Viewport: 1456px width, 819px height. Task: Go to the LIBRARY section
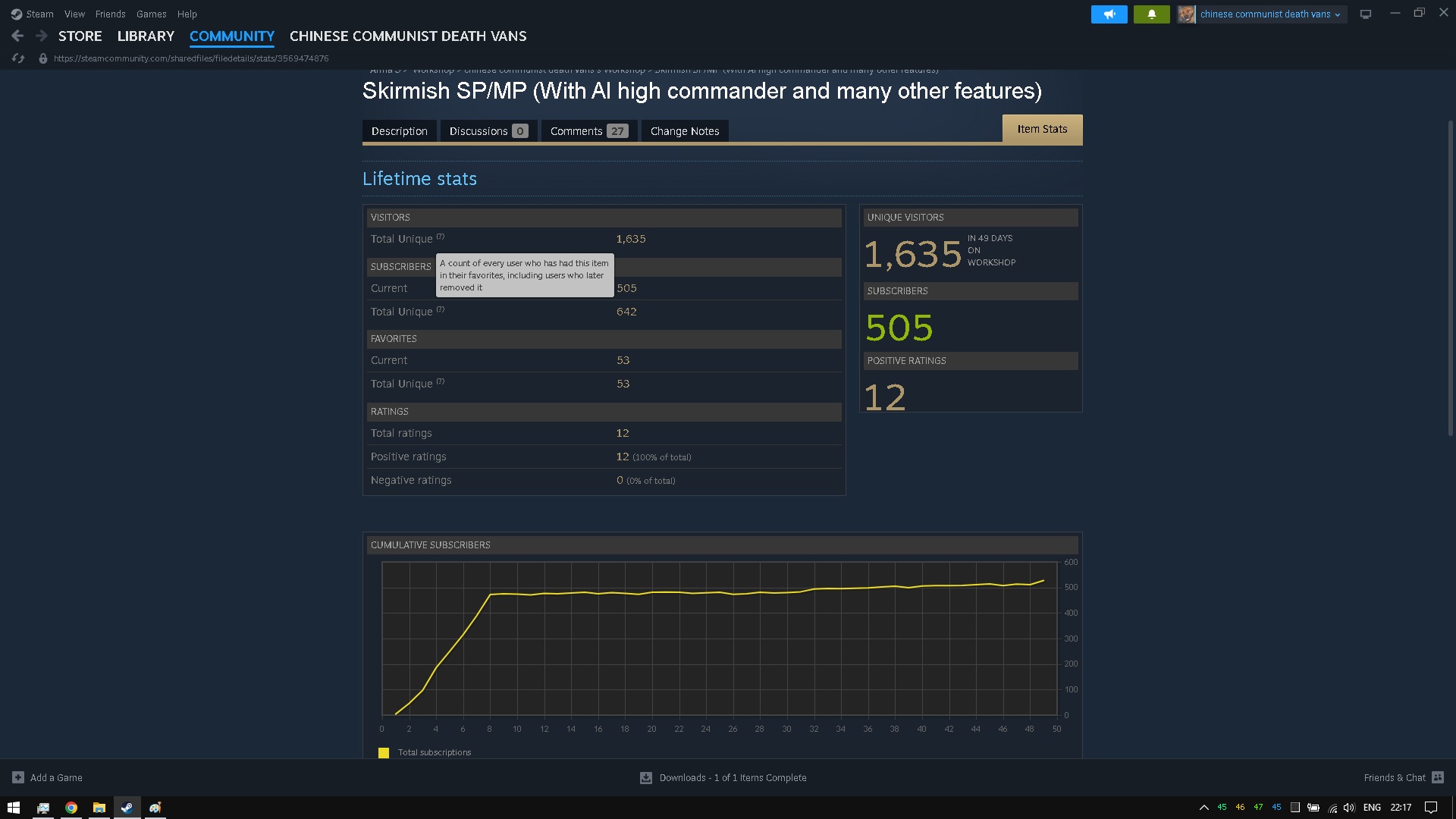(146, 36)
